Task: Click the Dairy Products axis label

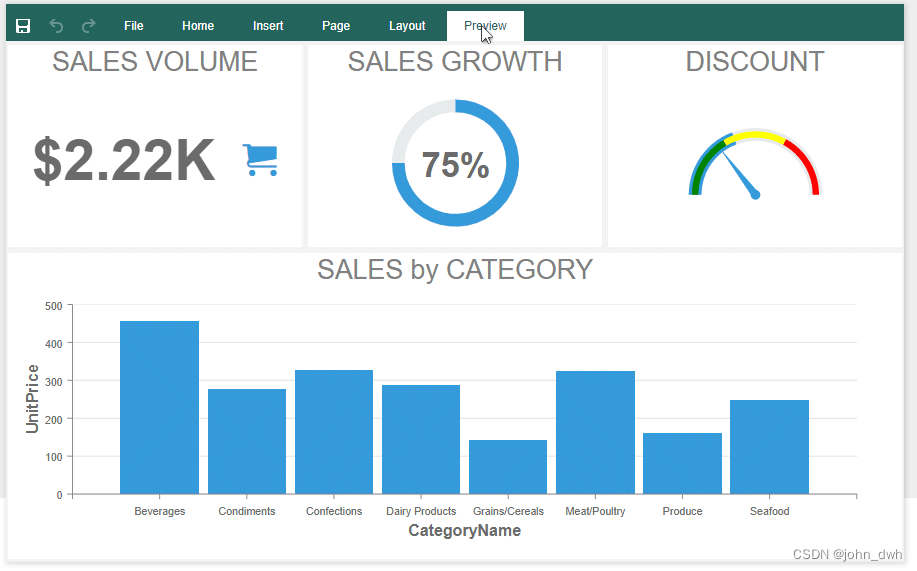Action: (x=421, y=511)
